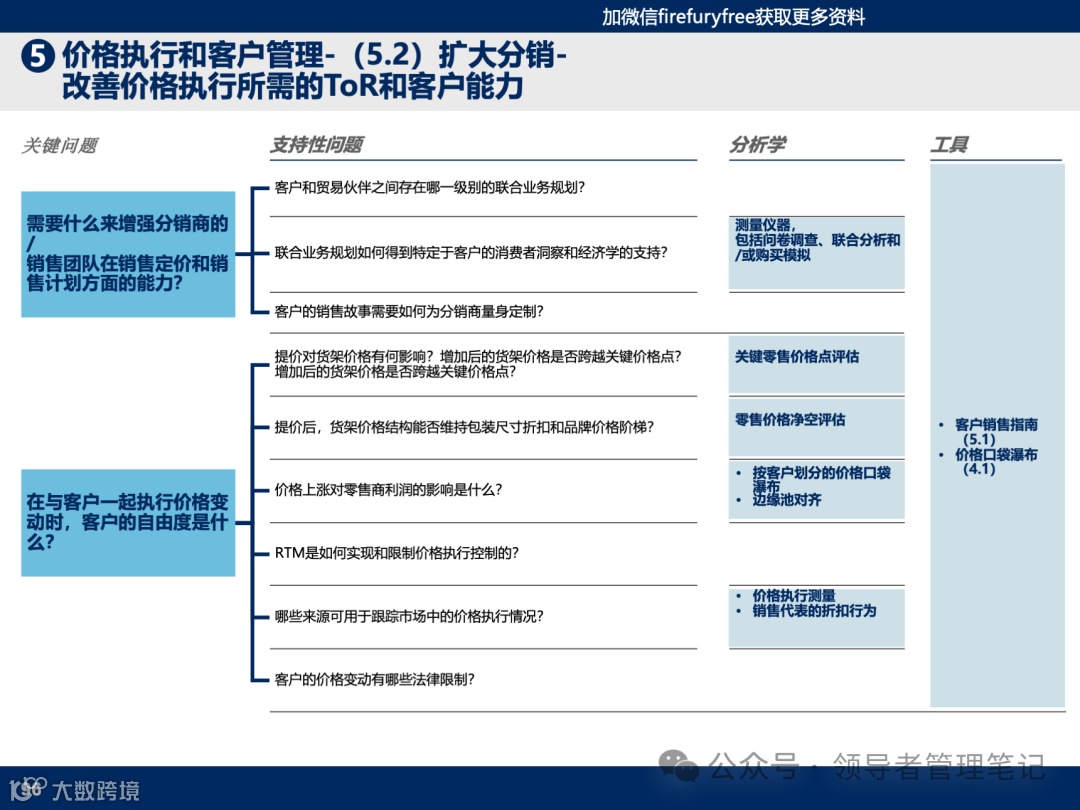Click the column header 分析学
The width and height of the screenshot is (1080, 810).
pyautogui.click(x=758, y=145)
